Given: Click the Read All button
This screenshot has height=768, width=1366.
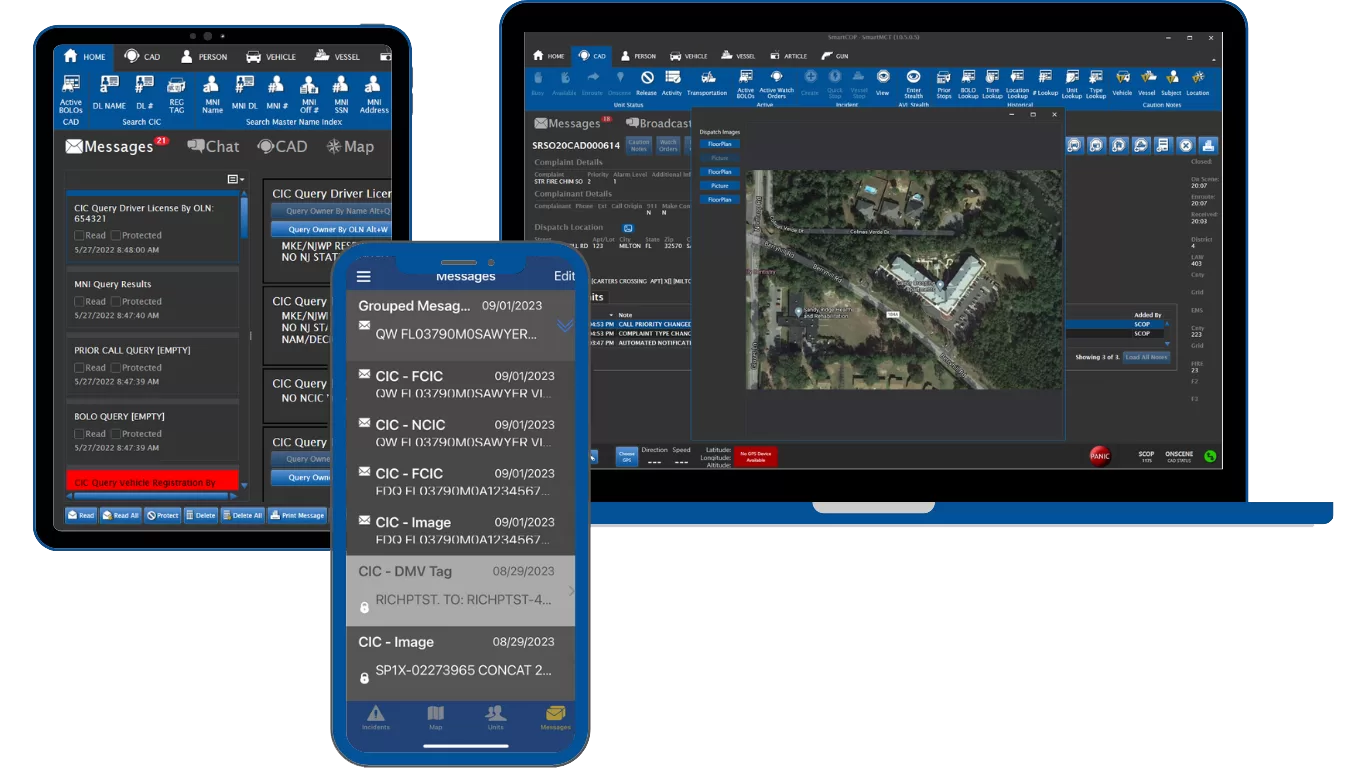Looking at the screenshot, I should (120, 515).
